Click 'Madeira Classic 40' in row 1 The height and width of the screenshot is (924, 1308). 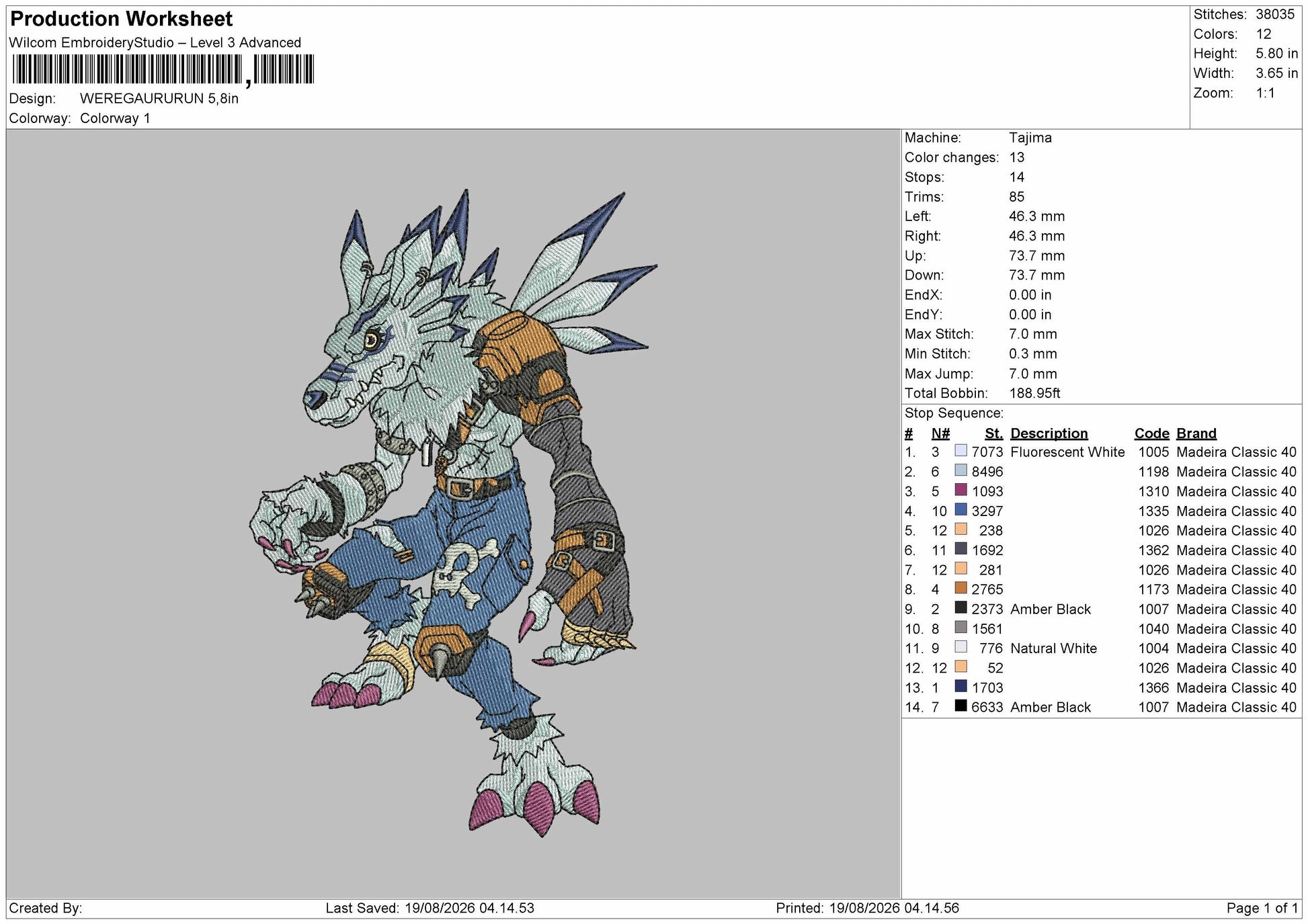coord(1237,452)
